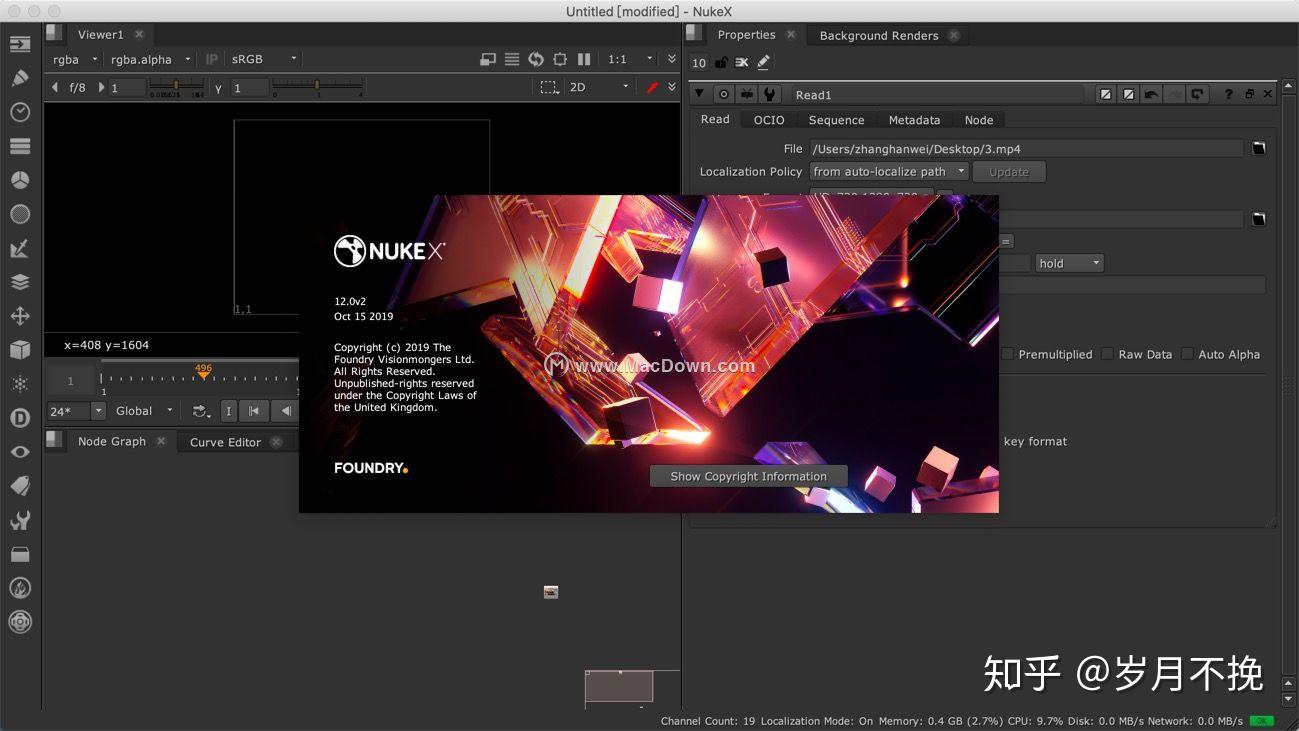Click the timeline frame 496 marker

204,372
